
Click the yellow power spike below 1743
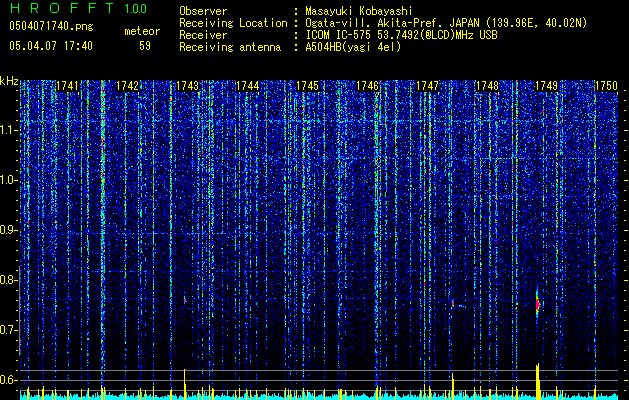tap(185, 384)
